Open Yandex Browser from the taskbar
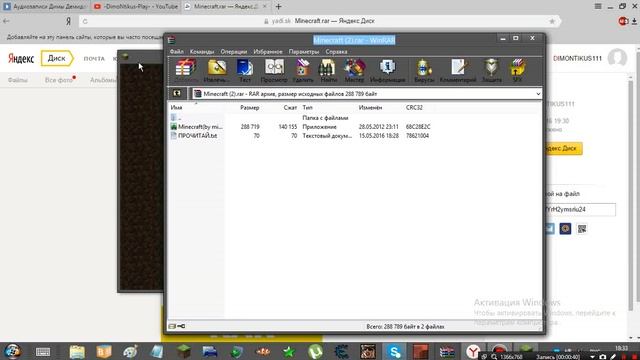The image size is (640, 360). [x=473, y=351]
